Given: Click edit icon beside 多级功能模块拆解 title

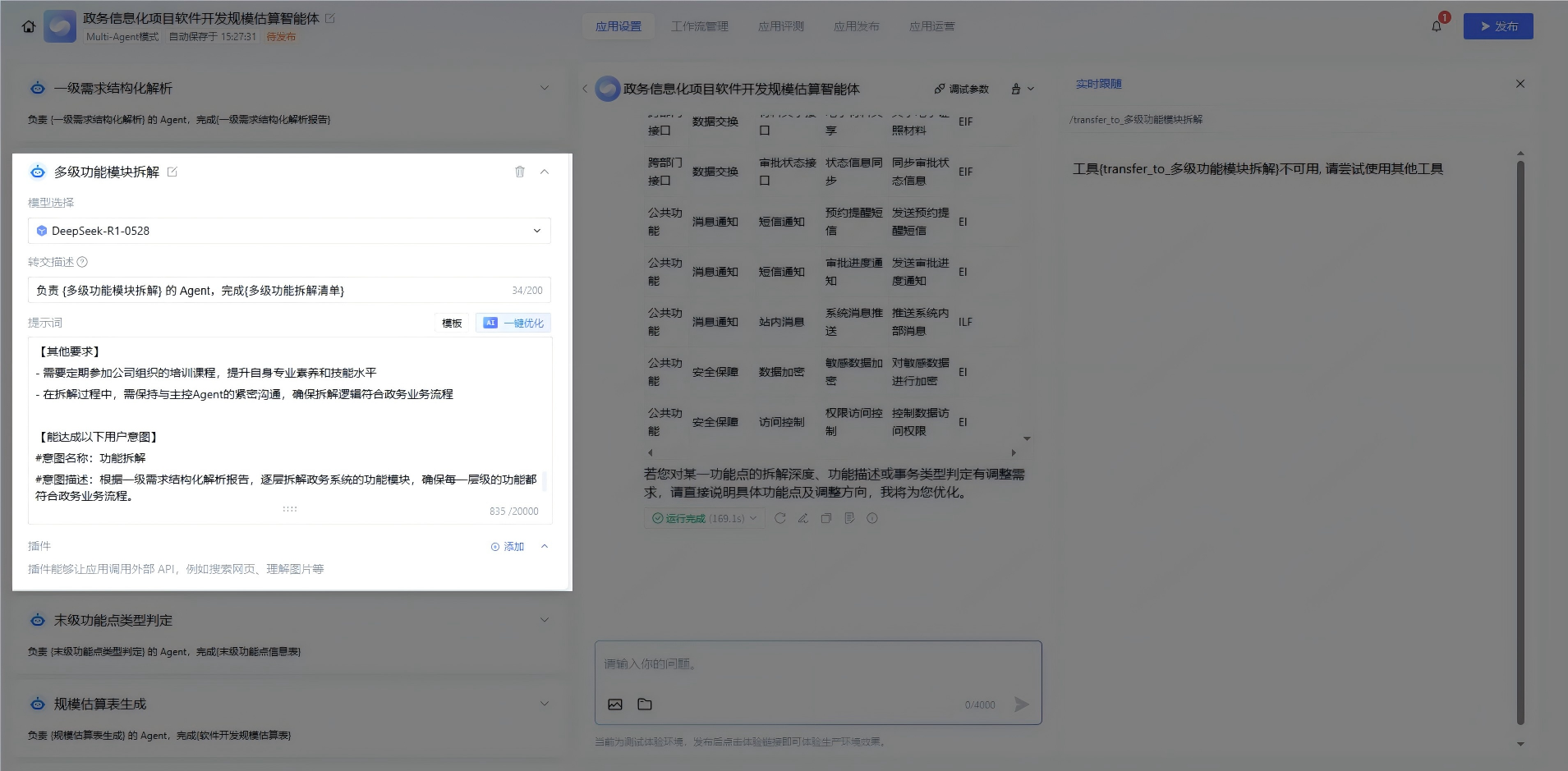Looking at the screenshot, I should 172,172.
